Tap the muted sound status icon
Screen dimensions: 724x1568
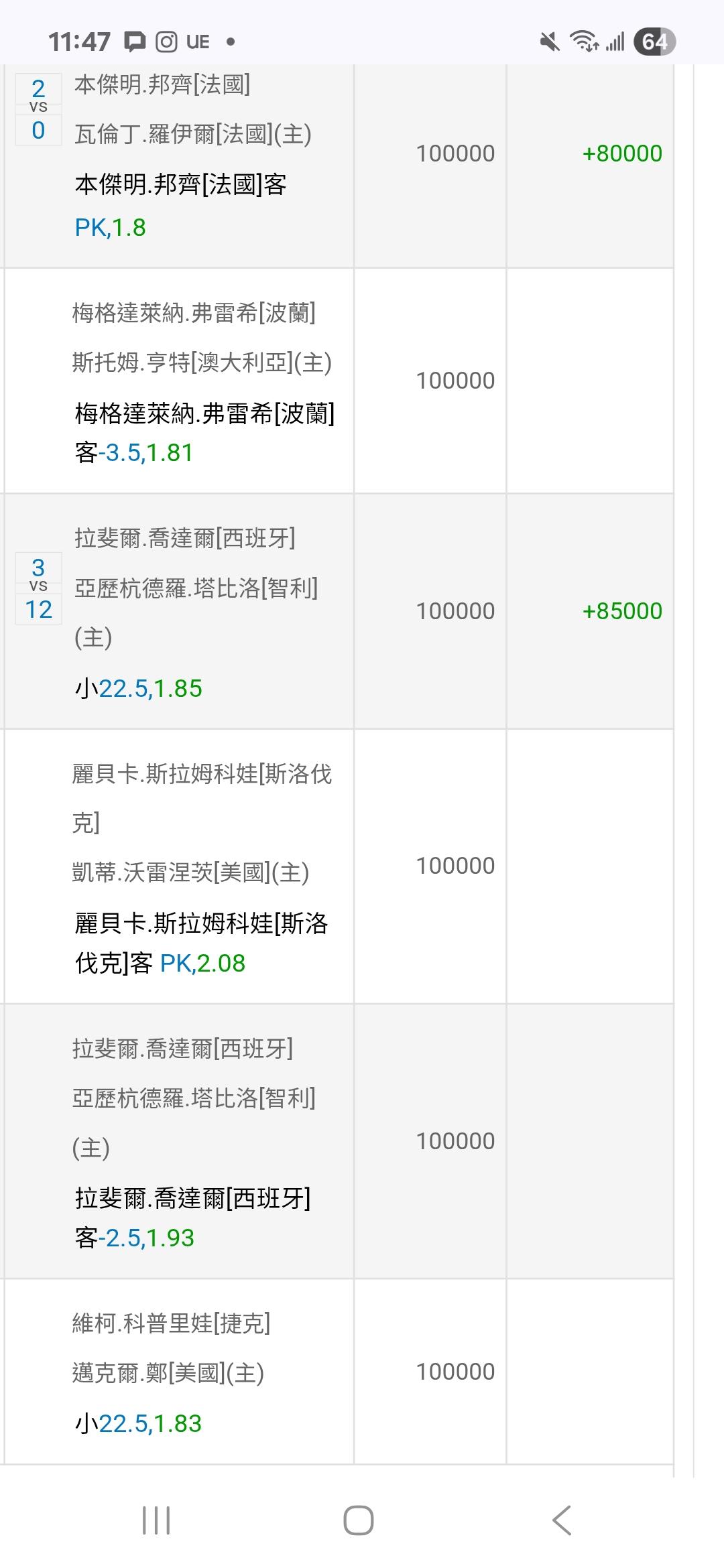pyautogui.click(x=550, y=42)
